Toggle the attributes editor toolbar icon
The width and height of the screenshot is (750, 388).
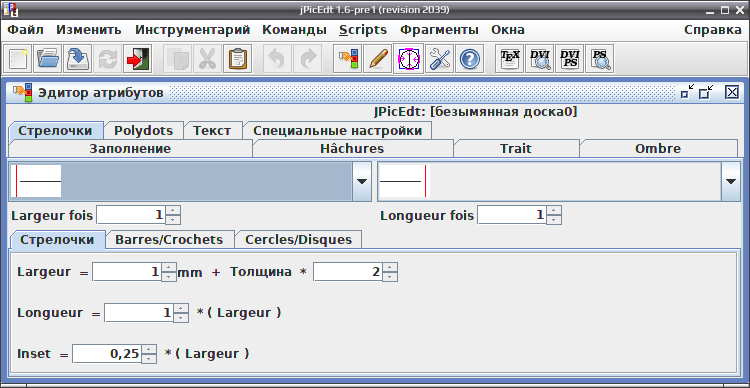348,59
